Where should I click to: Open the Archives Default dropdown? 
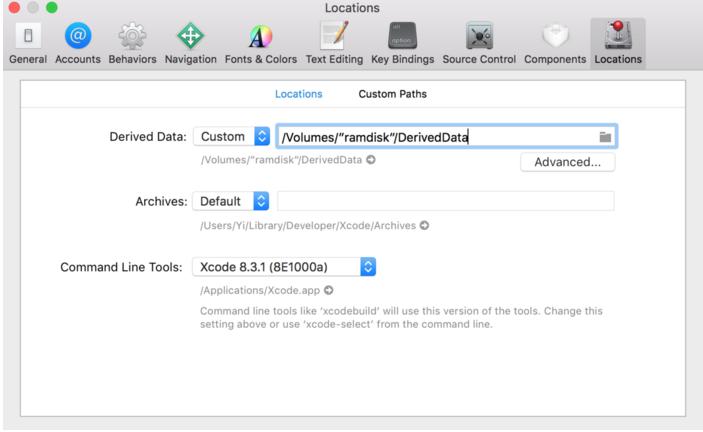pos(231,201)
